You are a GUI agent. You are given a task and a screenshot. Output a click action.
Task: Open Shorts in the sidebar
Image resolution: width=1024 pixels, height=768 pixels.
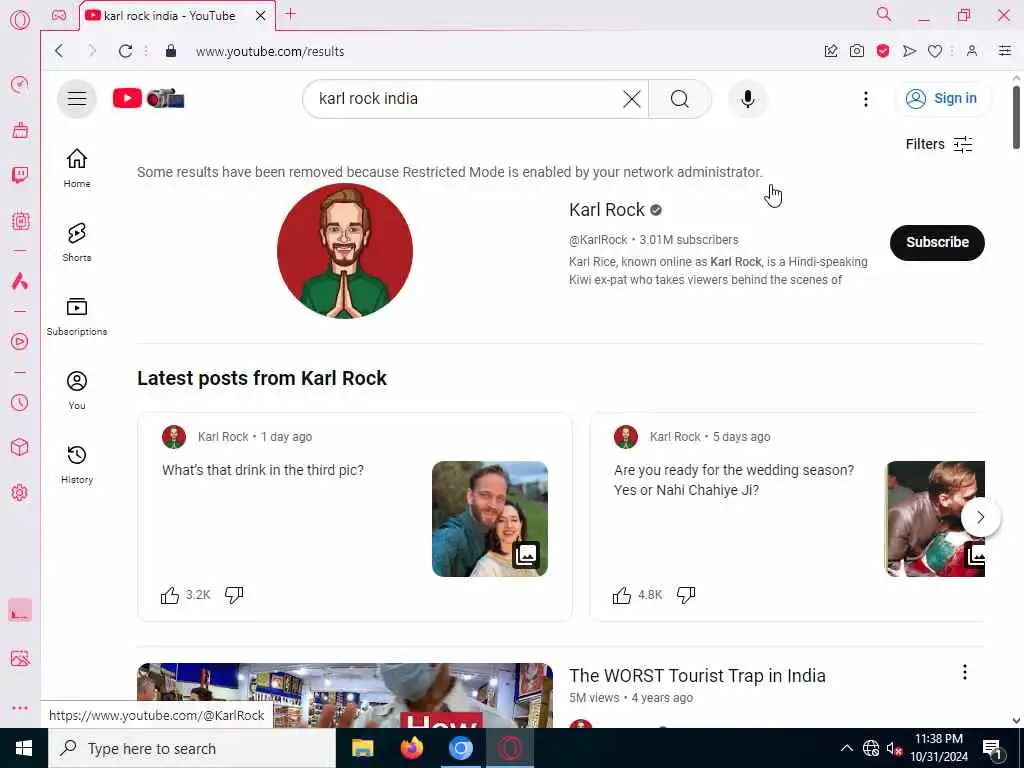coord(77,242)
